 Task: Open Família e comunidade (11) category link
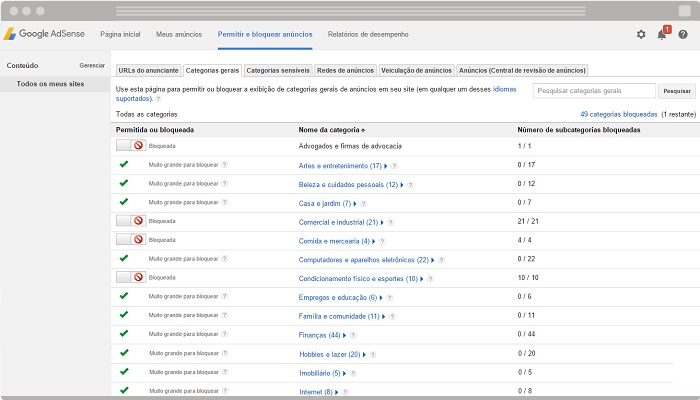(339, 317)
